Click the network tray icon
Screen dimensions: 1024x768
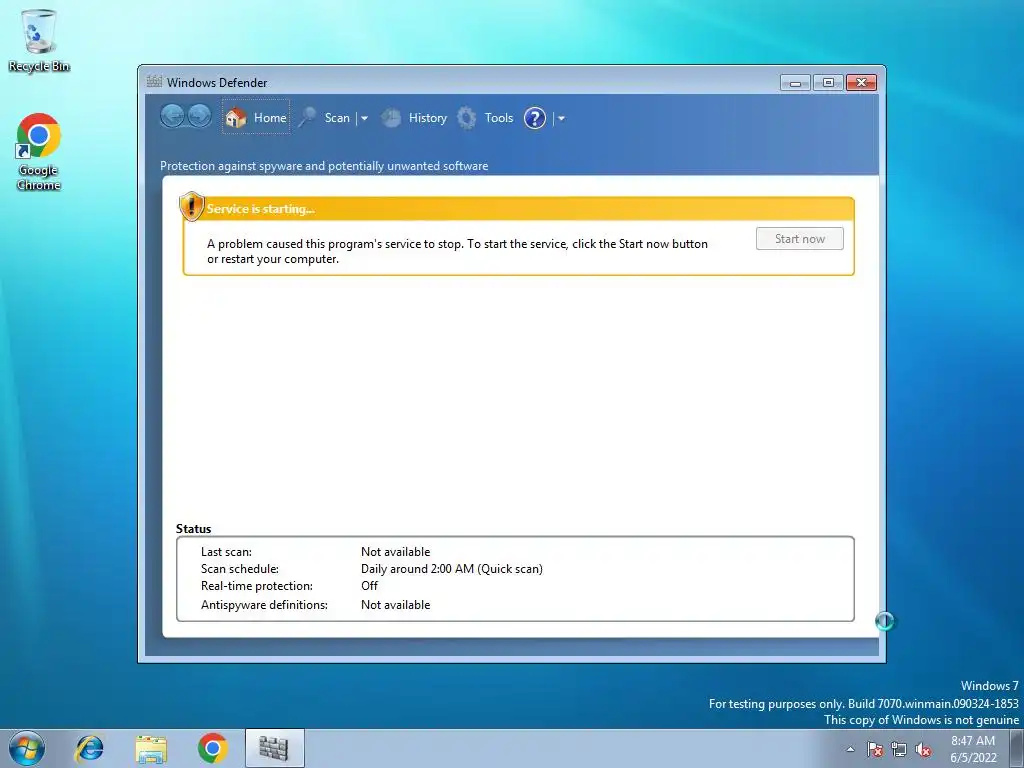coord(899,750)
